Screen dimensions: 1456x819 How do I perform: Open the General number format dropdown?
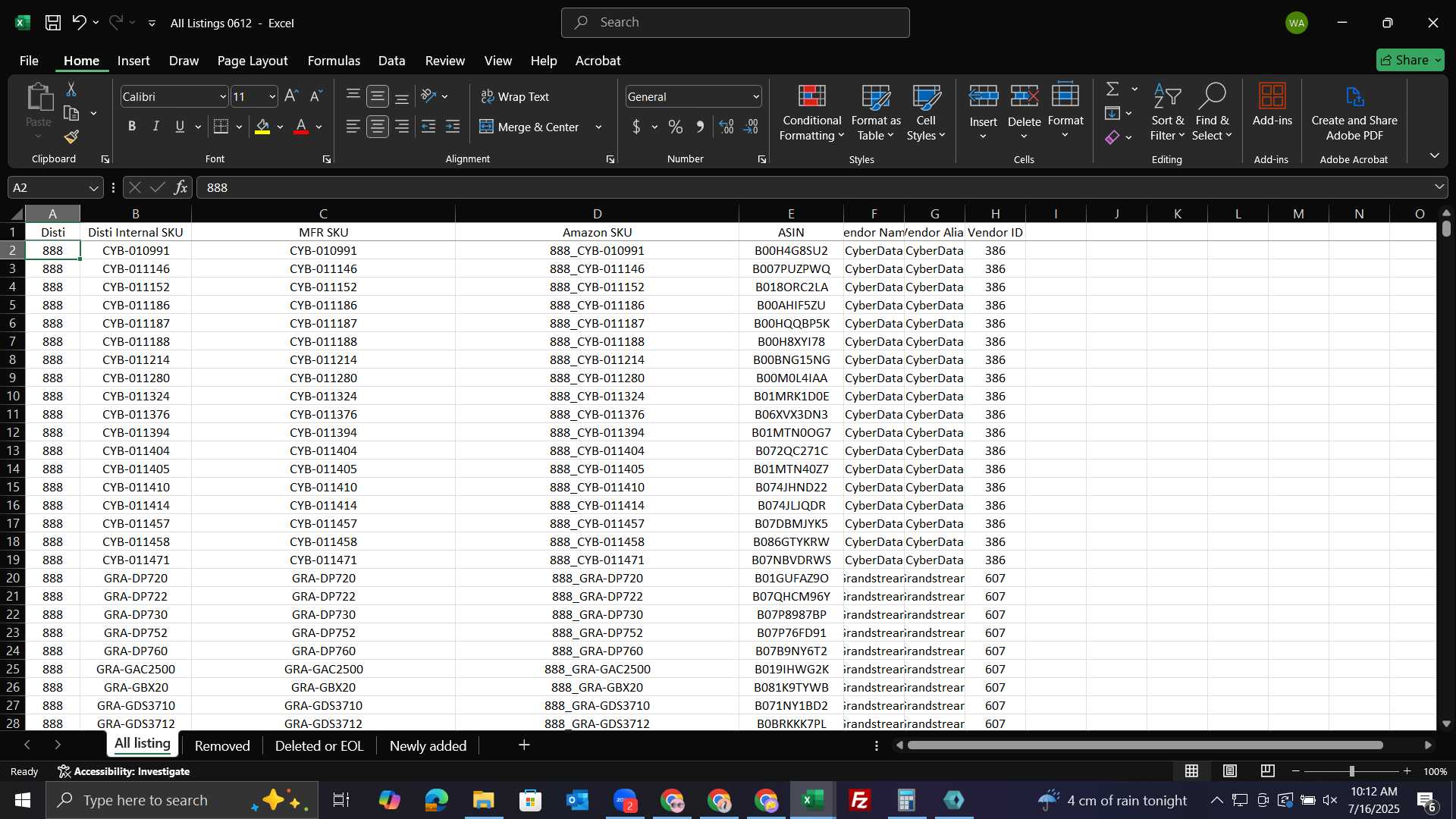click(x=756, y=96)
